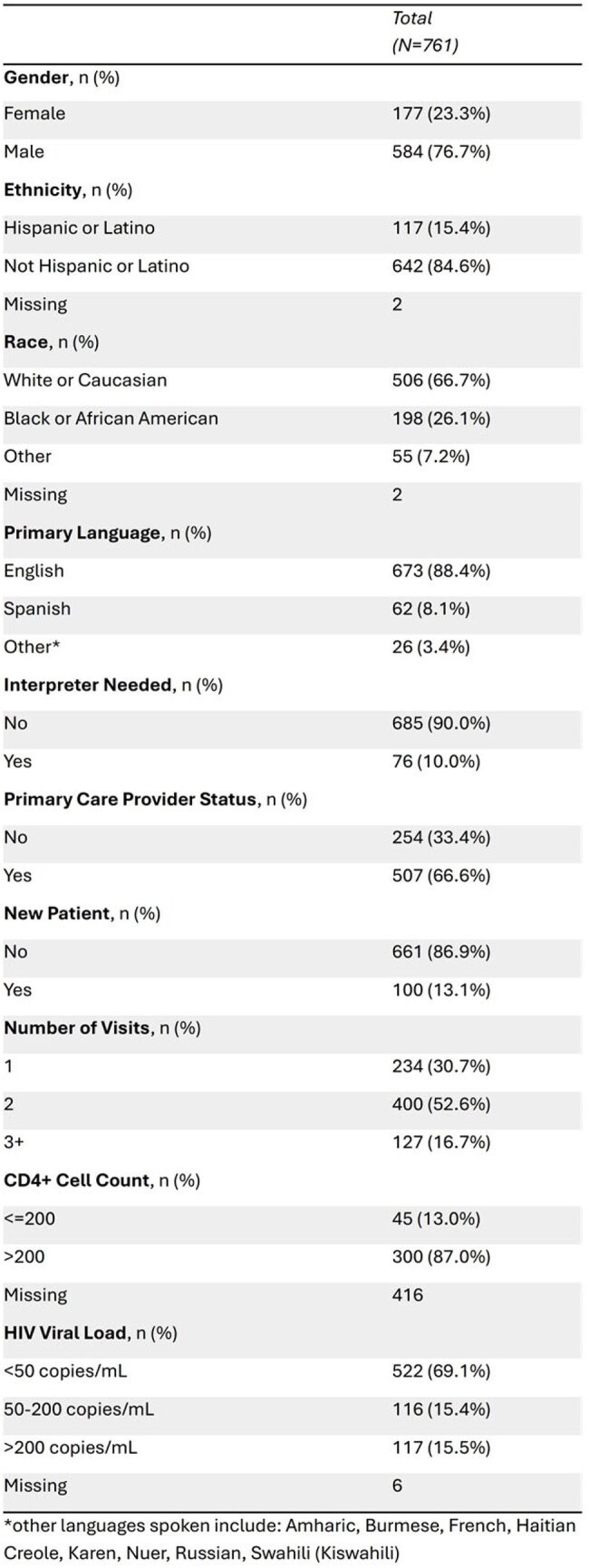Select the Spanish row value 62 (8.1%)
Viewport: 589px width, 1568px height.
(430, 609)
